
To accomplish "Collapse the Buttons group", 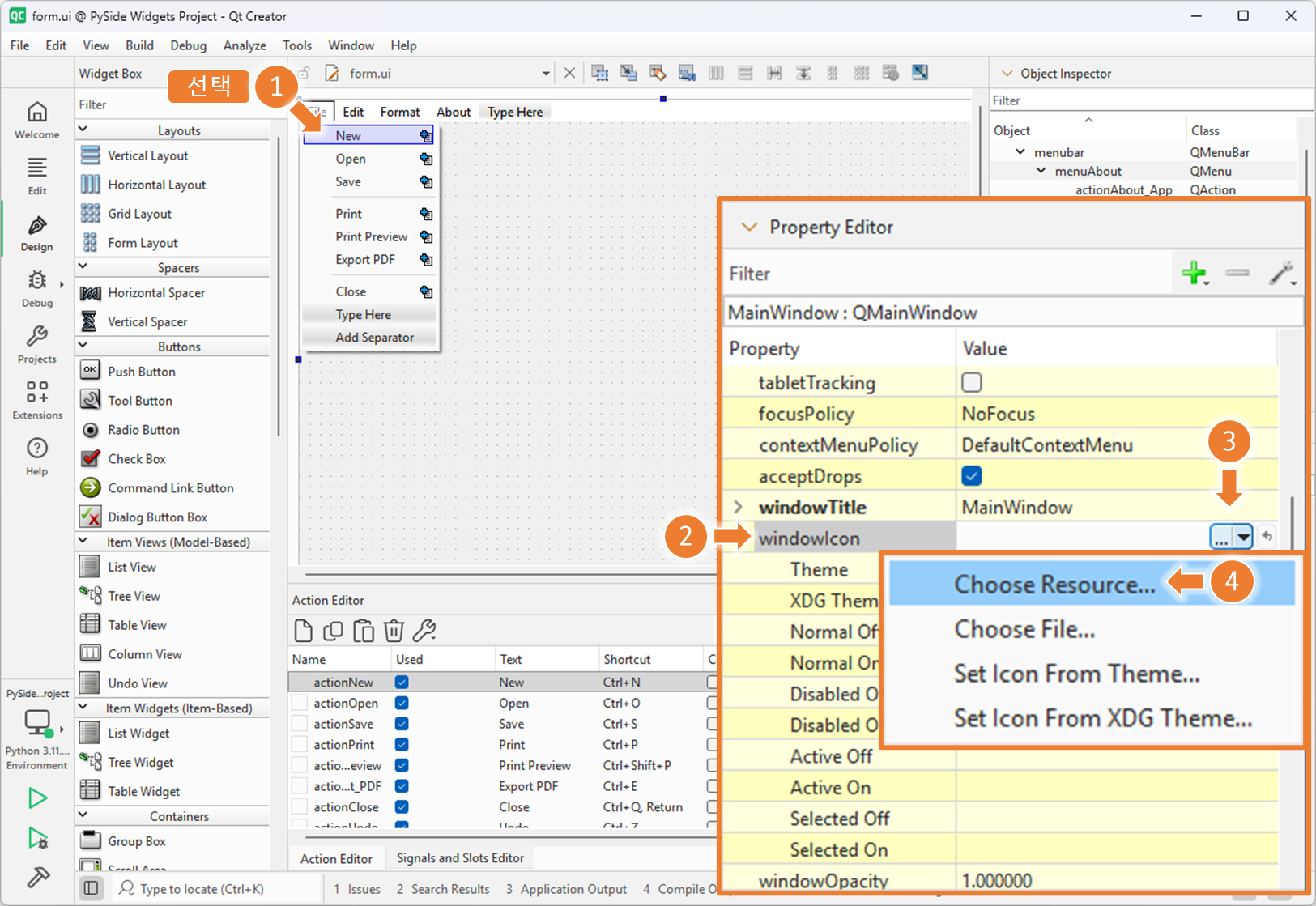I will point(83,346).
